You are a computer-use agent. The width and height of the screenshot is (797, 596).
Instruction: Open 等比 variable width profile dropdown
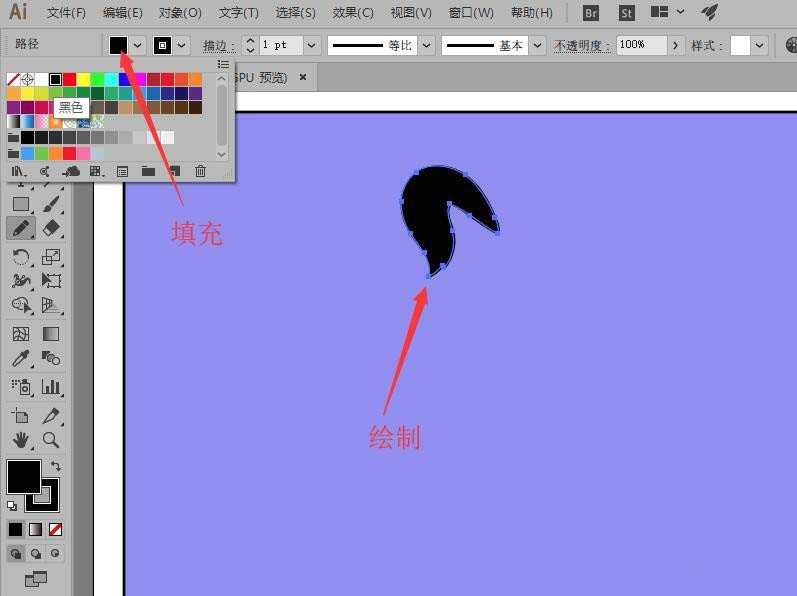point(427,45)
